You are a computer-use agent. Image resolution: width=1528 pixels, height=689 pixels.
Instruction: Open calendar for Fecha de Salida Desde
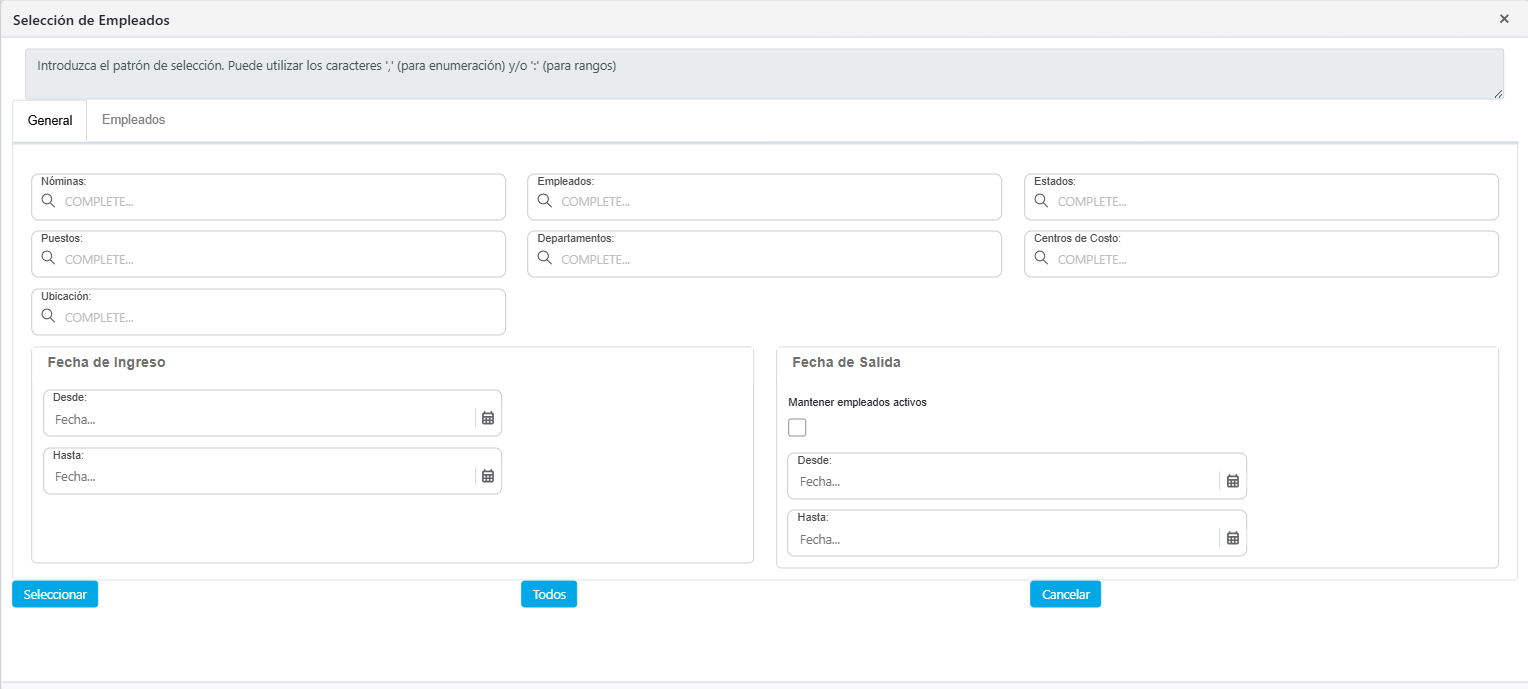pos(1233,481)
